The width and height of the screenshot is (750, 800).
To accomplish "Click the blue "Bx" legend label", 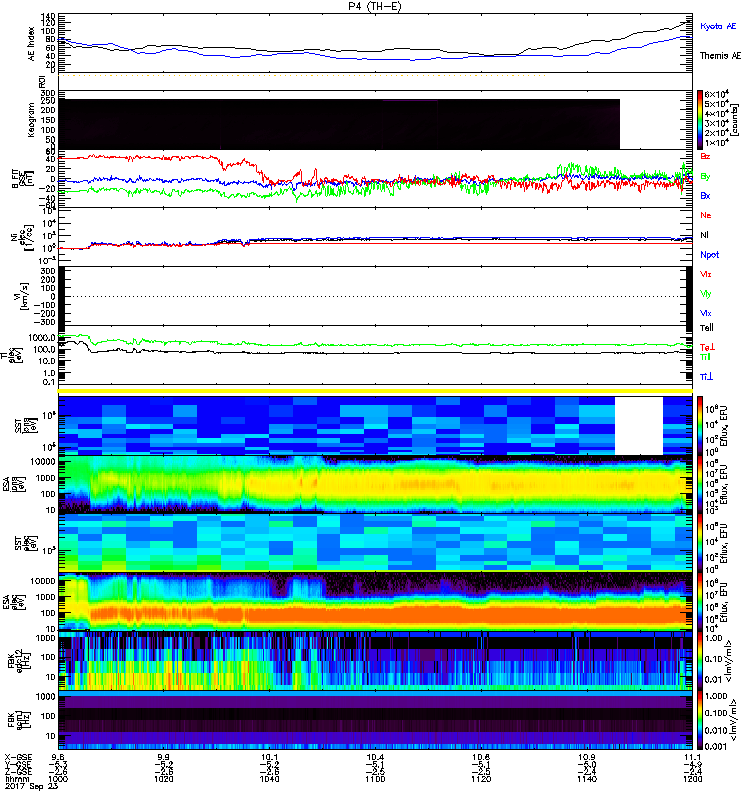I will pos(705,195).
